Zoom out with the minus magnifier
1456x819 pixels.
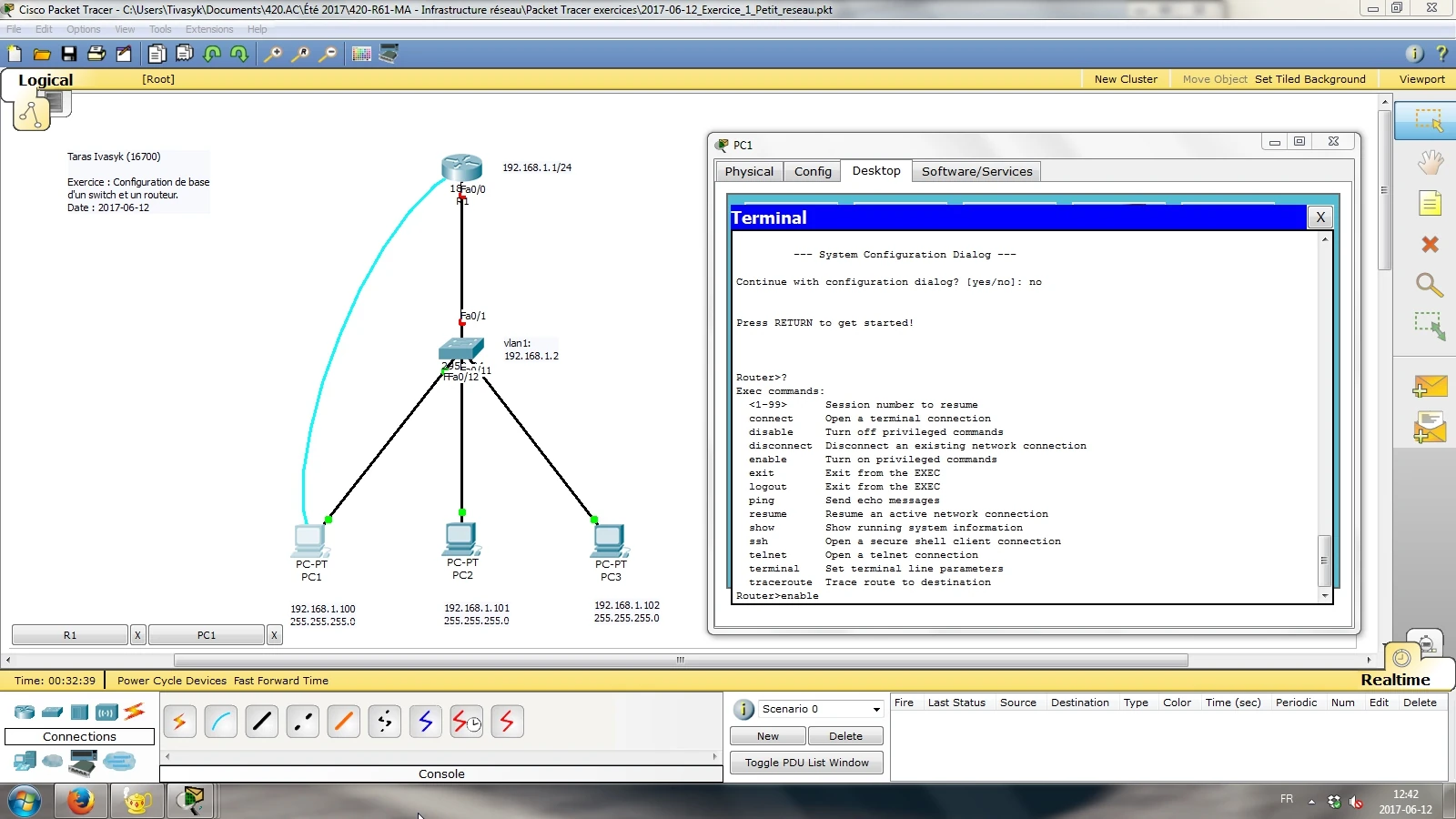tap(328, 54)
